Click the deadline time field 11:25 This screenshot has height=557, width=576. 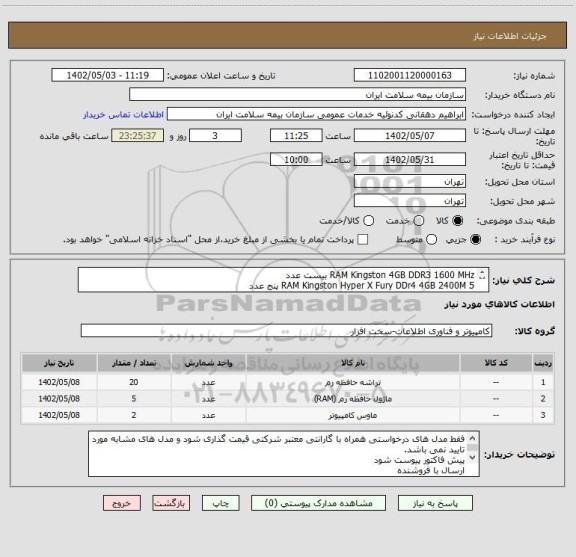pyautogui.click(x=296, y=136)
